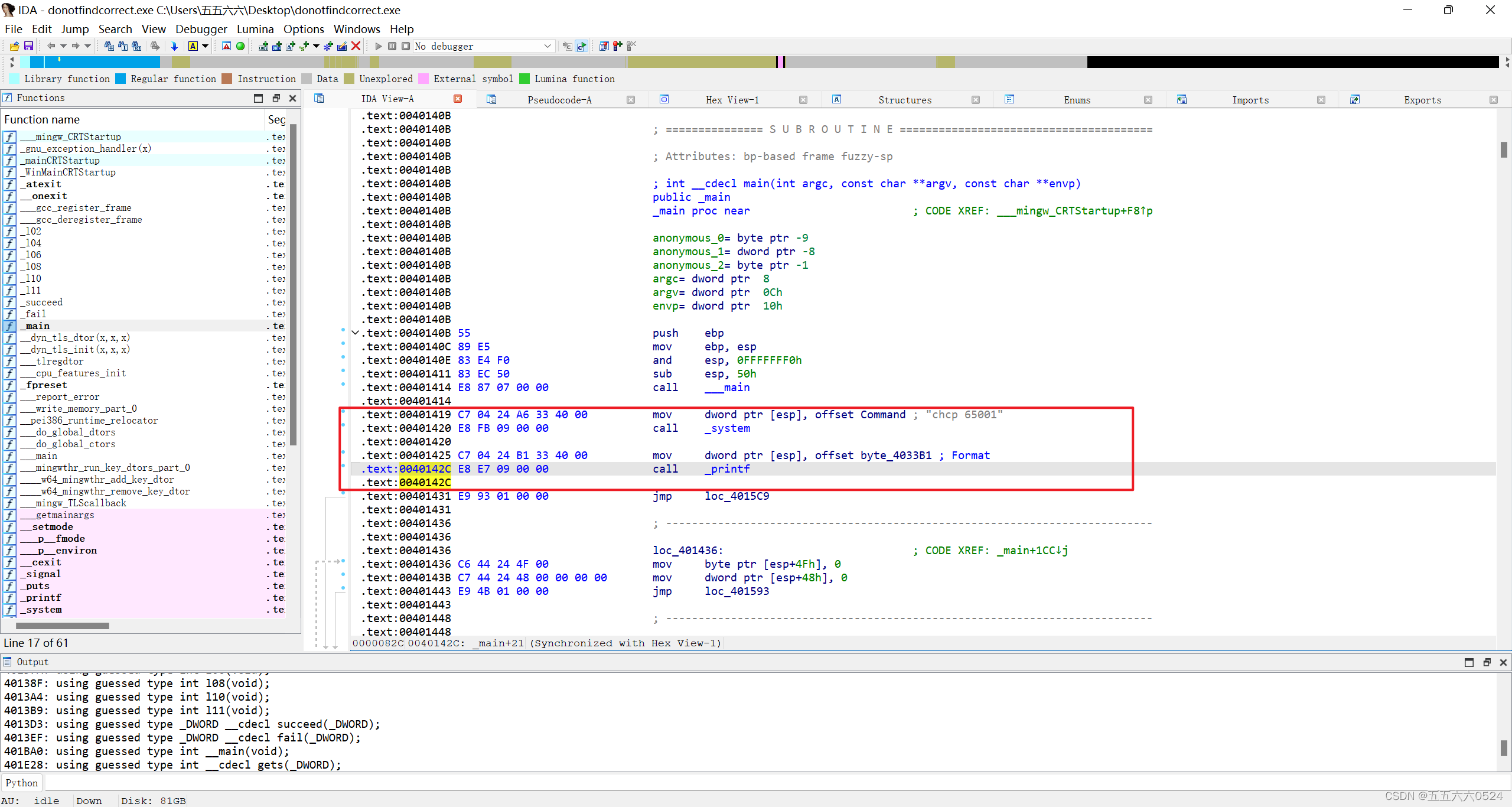This screenshot has height=807, width=1512.
Task: Maximize the Functions panel
Action: pyautogui.click(x=258, y=98)
